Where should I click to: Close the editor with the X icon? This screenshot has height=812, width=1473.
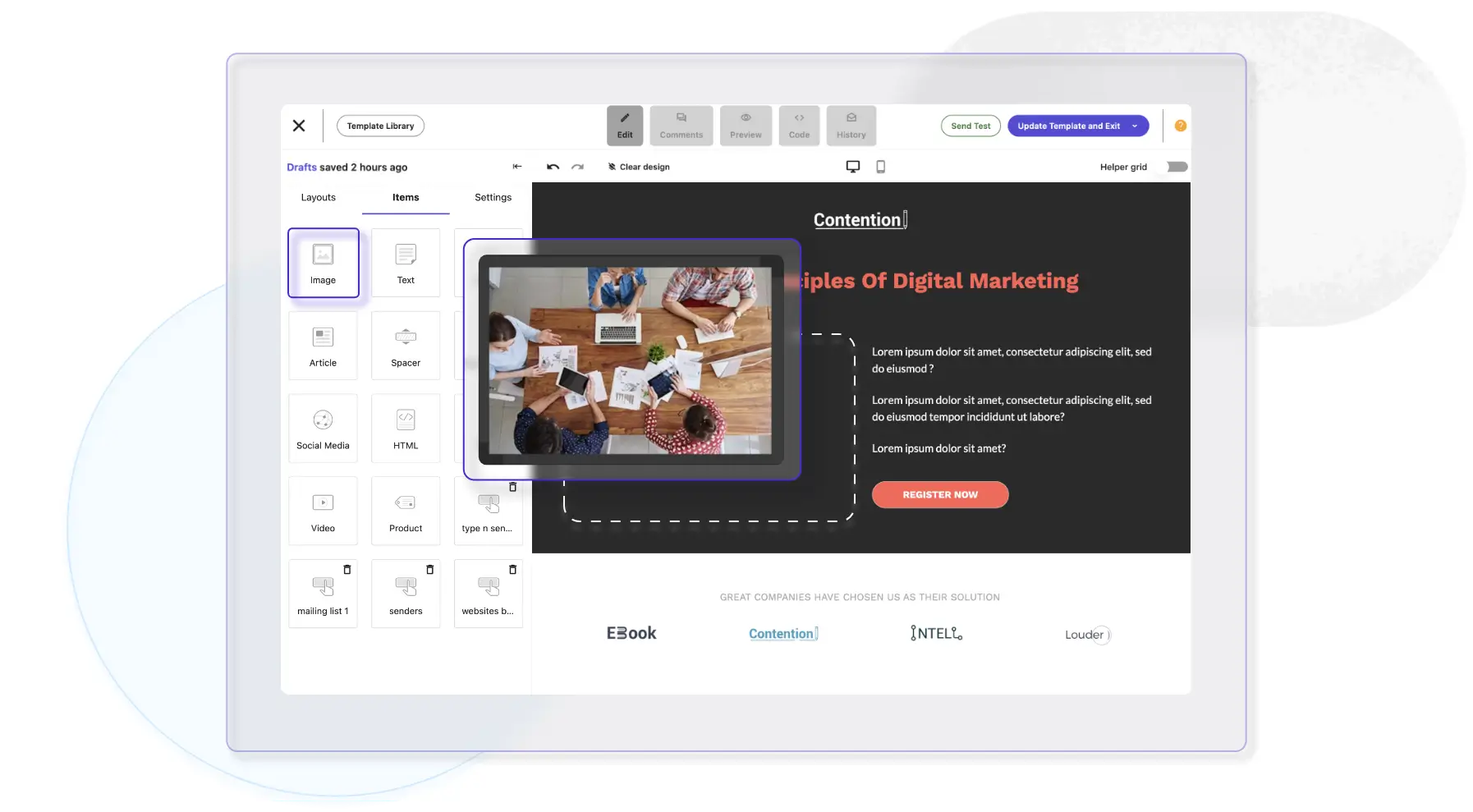(299, 126)
